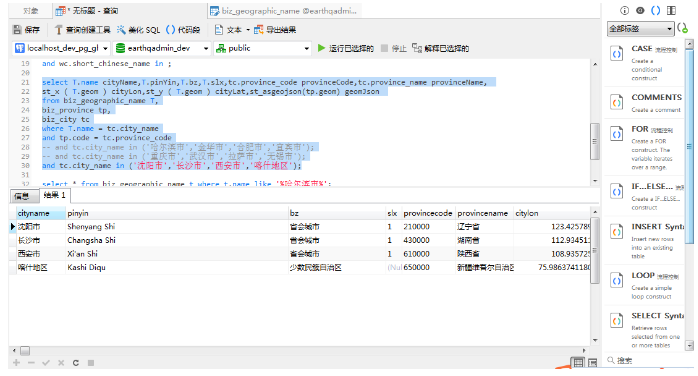The width and height of the screenshot is (698, 376).
Task: Click the code snippets parentheses icon
Action: click(x=656, y=11)
